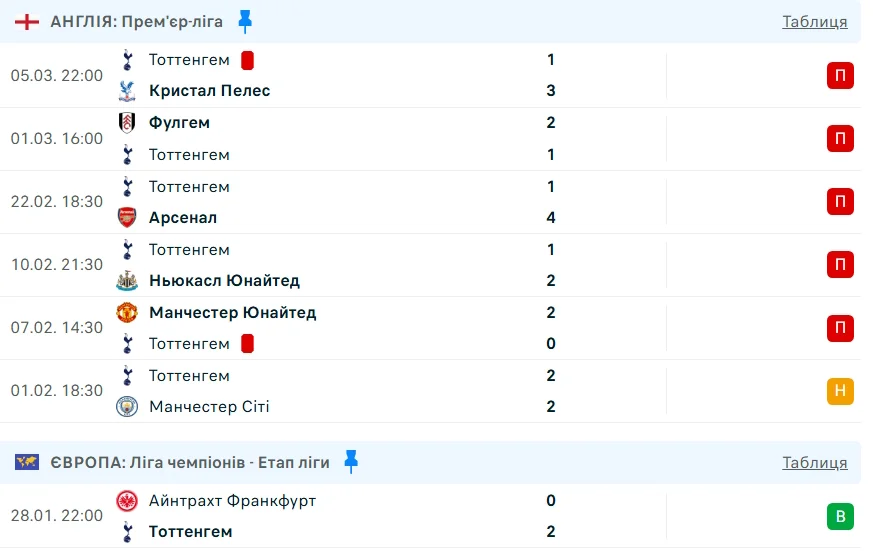Pin the England Premier League section
The height and width of the screenshot is (551, 873).
[246, 21]
